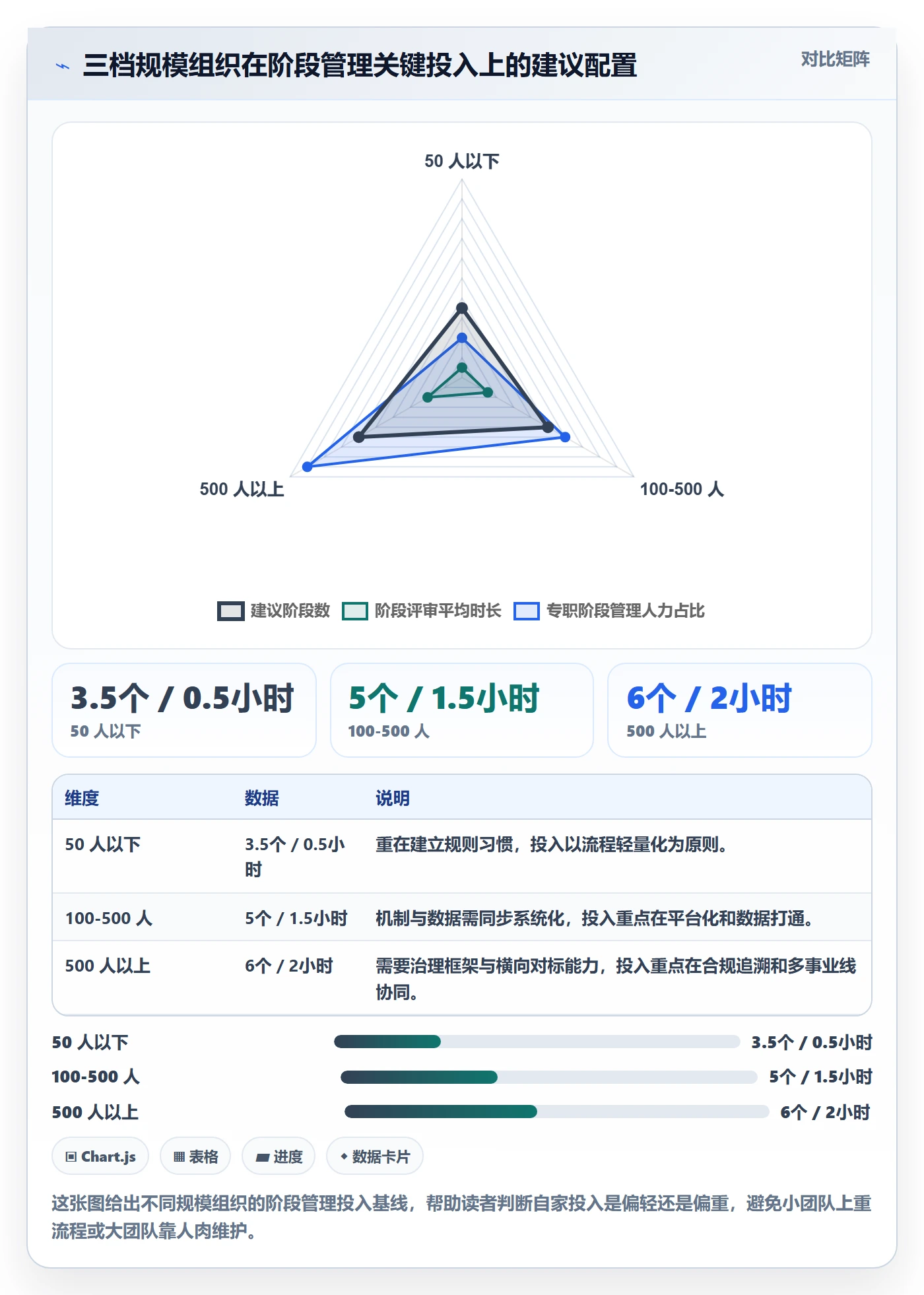Image resolution: width=924 pixels, height=1295 pixels.
Task: Click the blue radar point on the 100-500 人 axis
Action: [565, 436]
